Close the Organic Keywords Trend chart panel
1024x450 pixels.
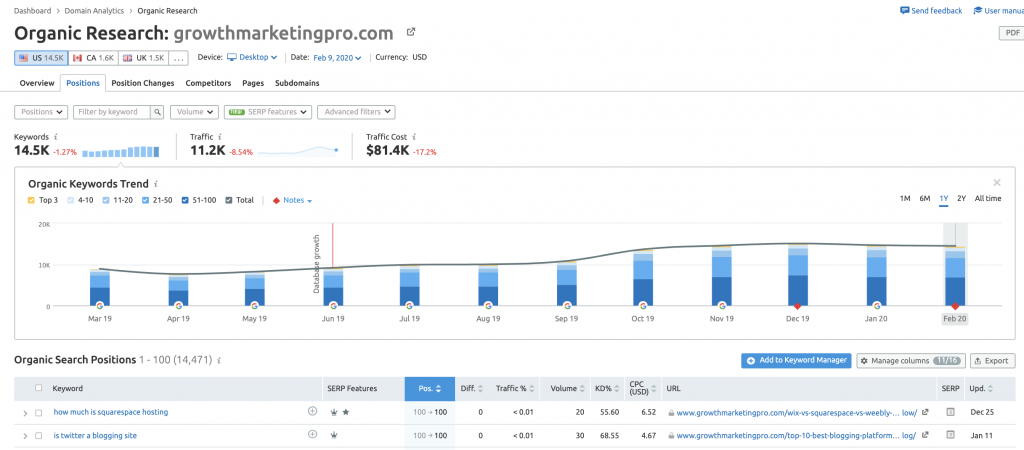click(997, 183)
